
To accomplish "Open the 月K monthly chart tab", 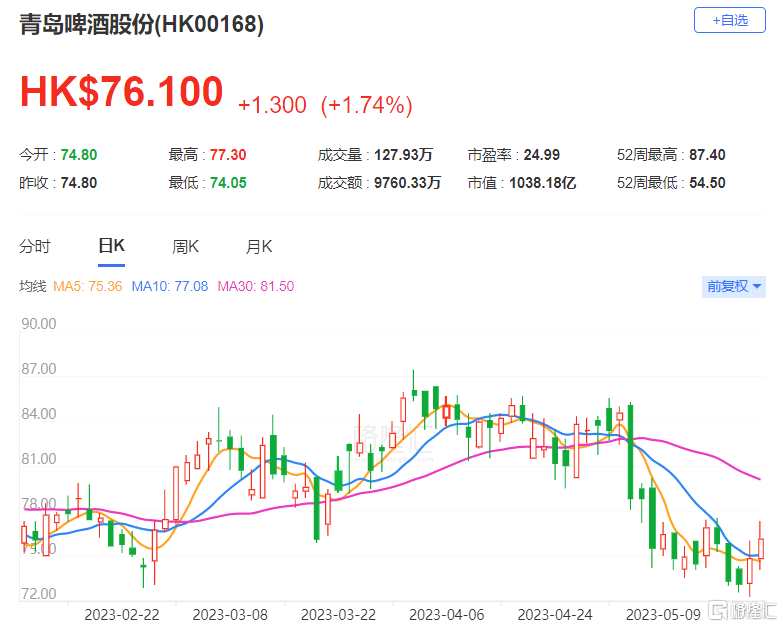I will click(x=259, y=246).
